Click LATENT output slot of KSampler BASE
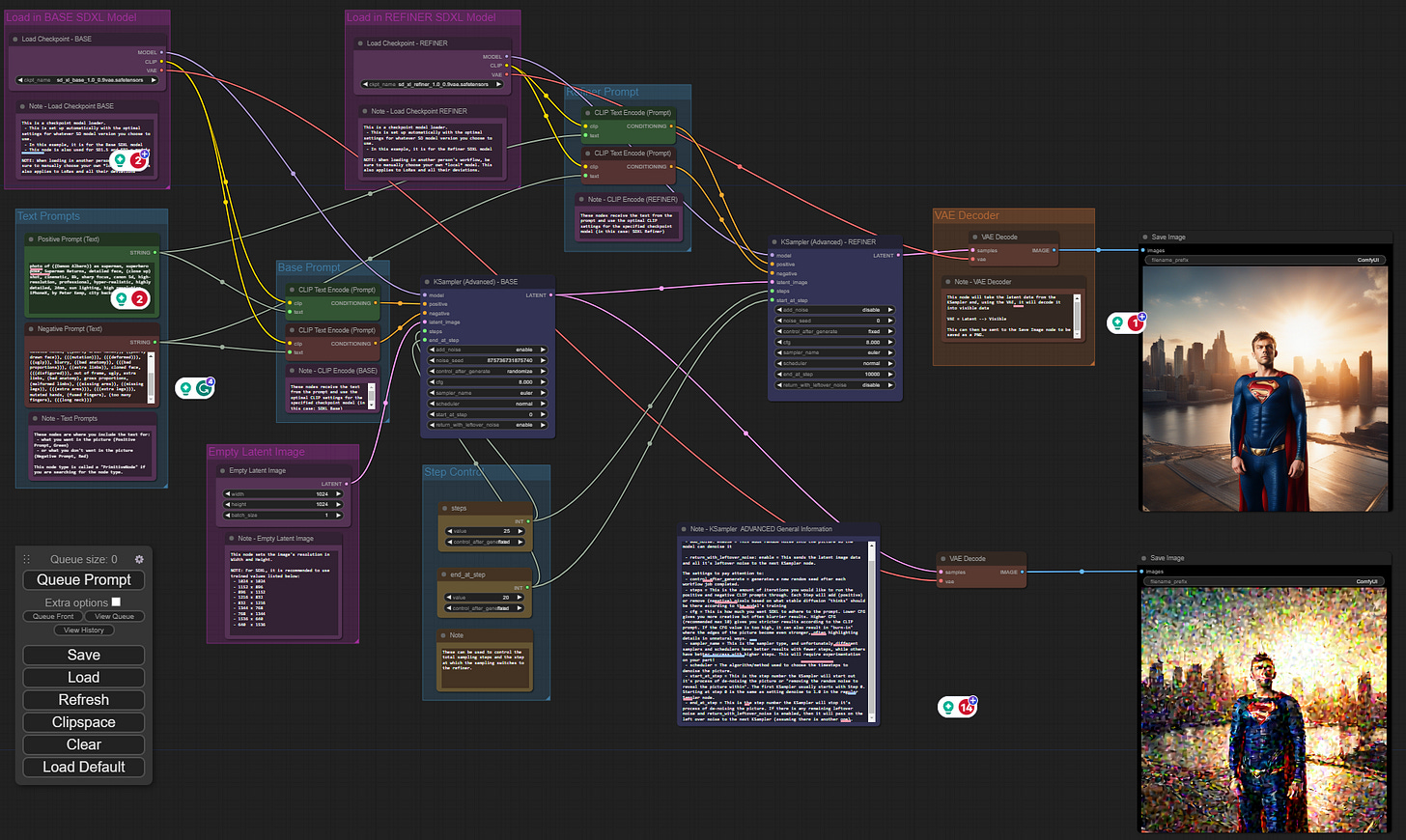Viewport: 1406px width, 840px height. pyautogui.click(x=550, y=295)
